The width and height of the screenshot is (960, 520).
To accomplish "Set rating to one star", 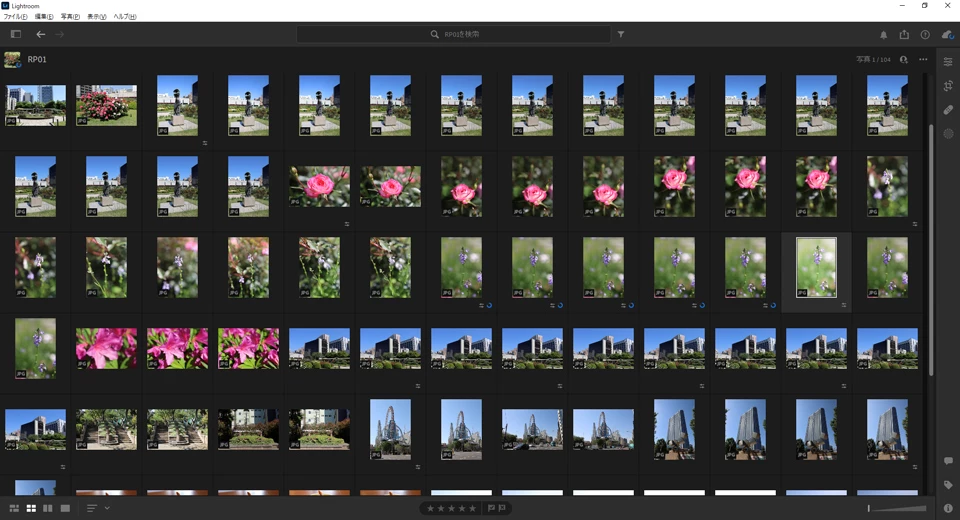I will pos(430,508).
